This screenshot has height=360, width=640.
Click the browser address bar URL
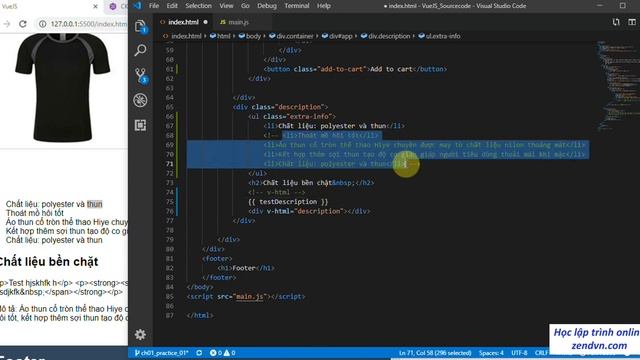[x=89, y=24]
